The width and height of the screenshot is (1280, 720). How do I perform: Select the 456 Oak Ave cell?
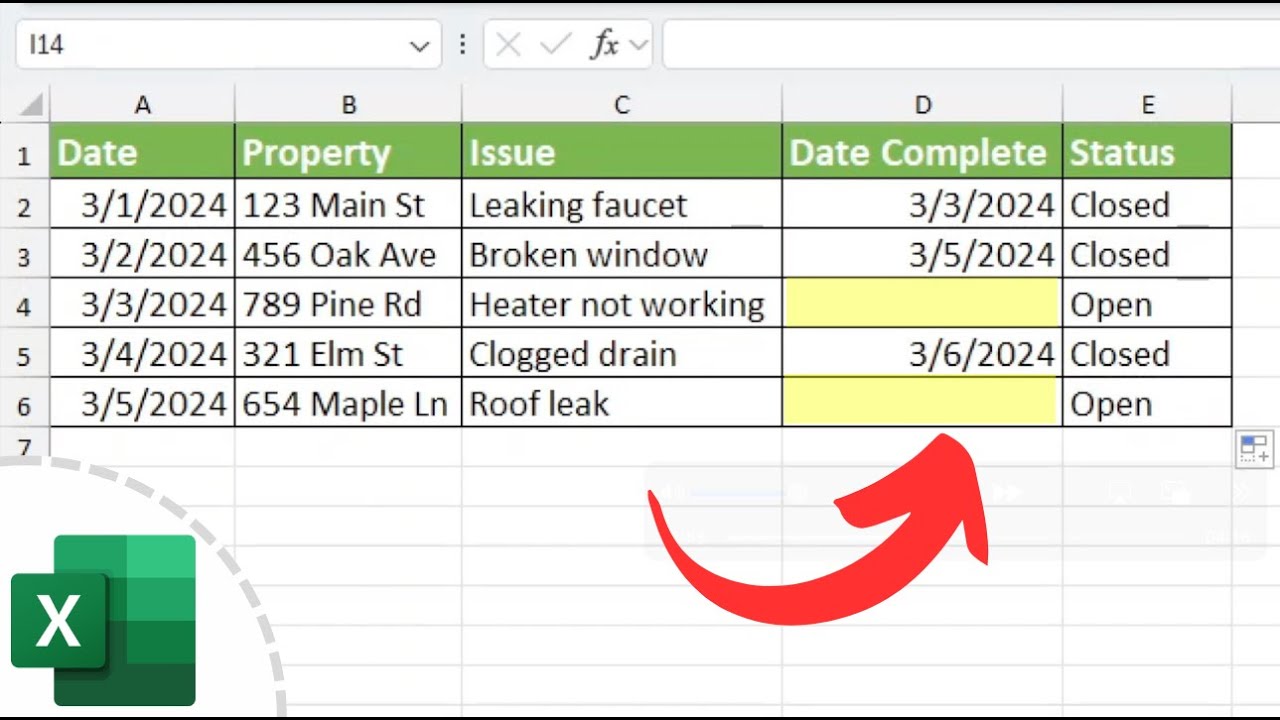tap(348, 255)
